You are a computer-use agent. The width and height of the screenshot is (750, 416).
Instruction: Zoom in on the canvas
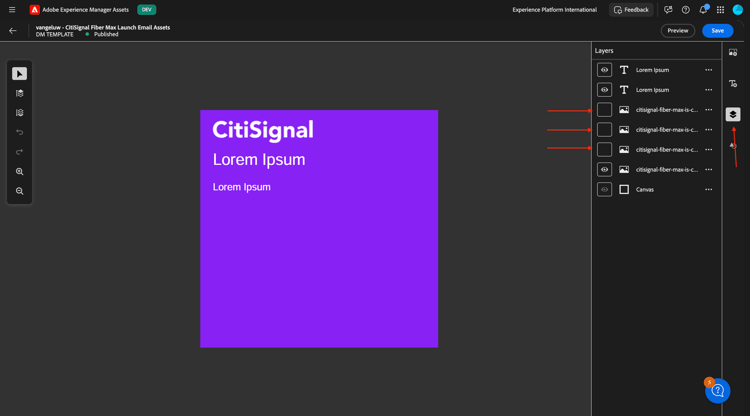click(x=20, y=172)
